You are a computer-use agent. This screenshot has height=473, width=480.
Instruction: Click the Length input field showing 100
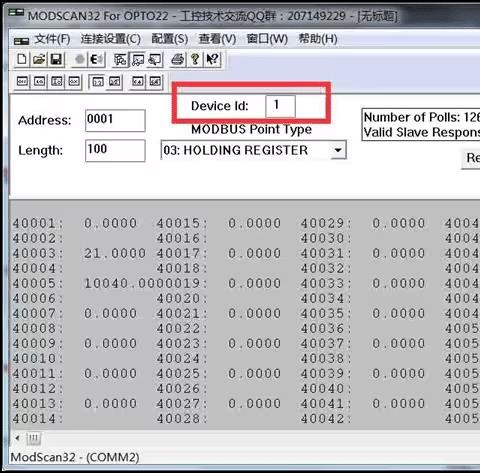115,151
